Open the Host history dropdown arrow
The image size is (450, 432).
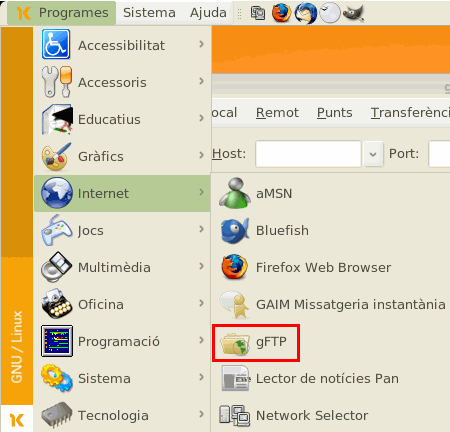373,154
